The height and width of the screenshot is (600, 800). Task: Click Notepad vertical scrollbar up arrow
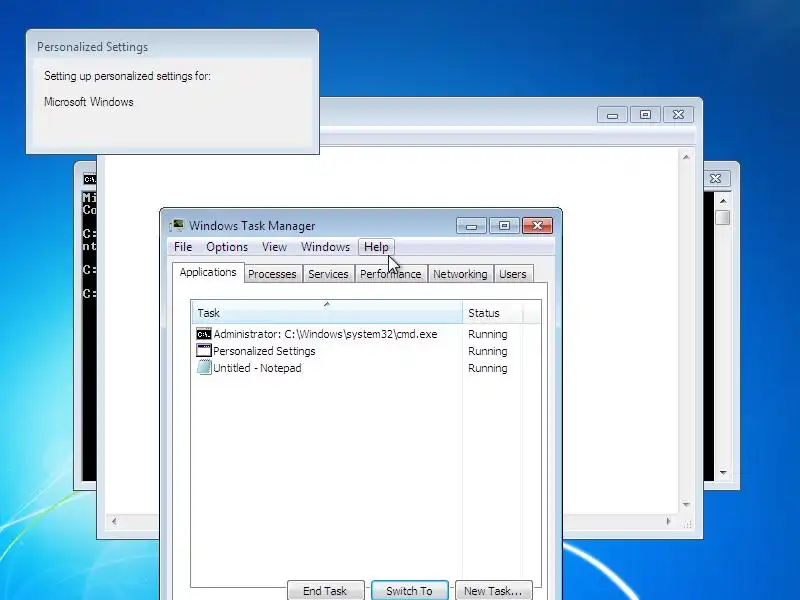(x=686, y=157)
